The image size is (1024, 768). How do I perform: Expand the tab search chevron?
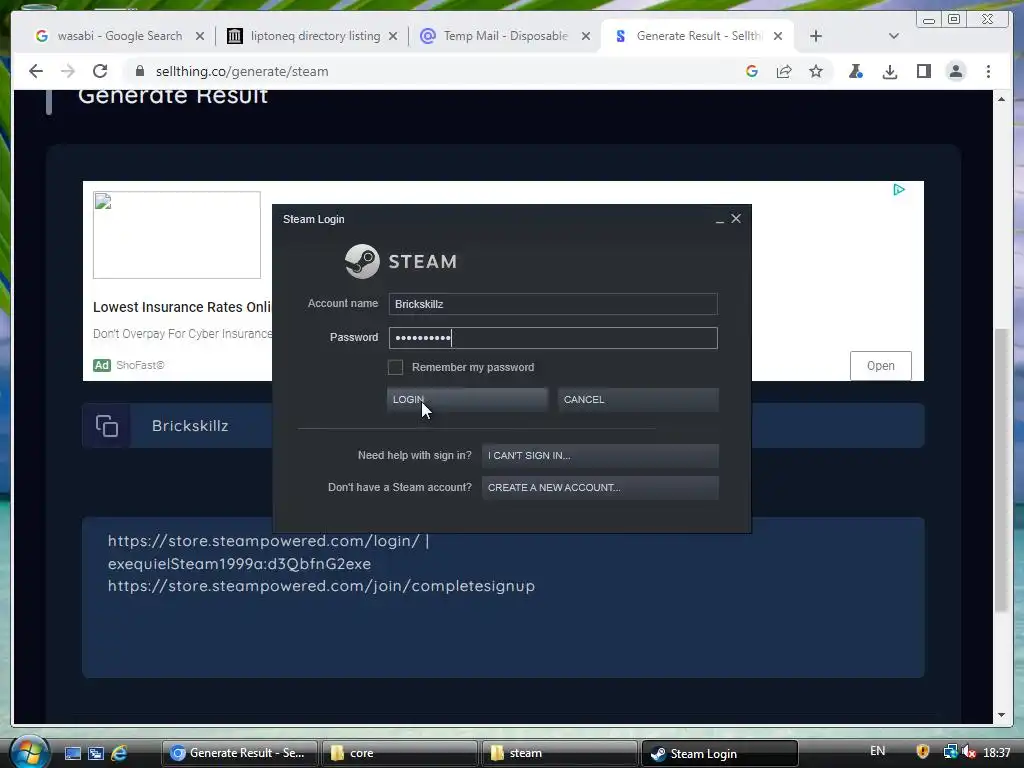893,36
